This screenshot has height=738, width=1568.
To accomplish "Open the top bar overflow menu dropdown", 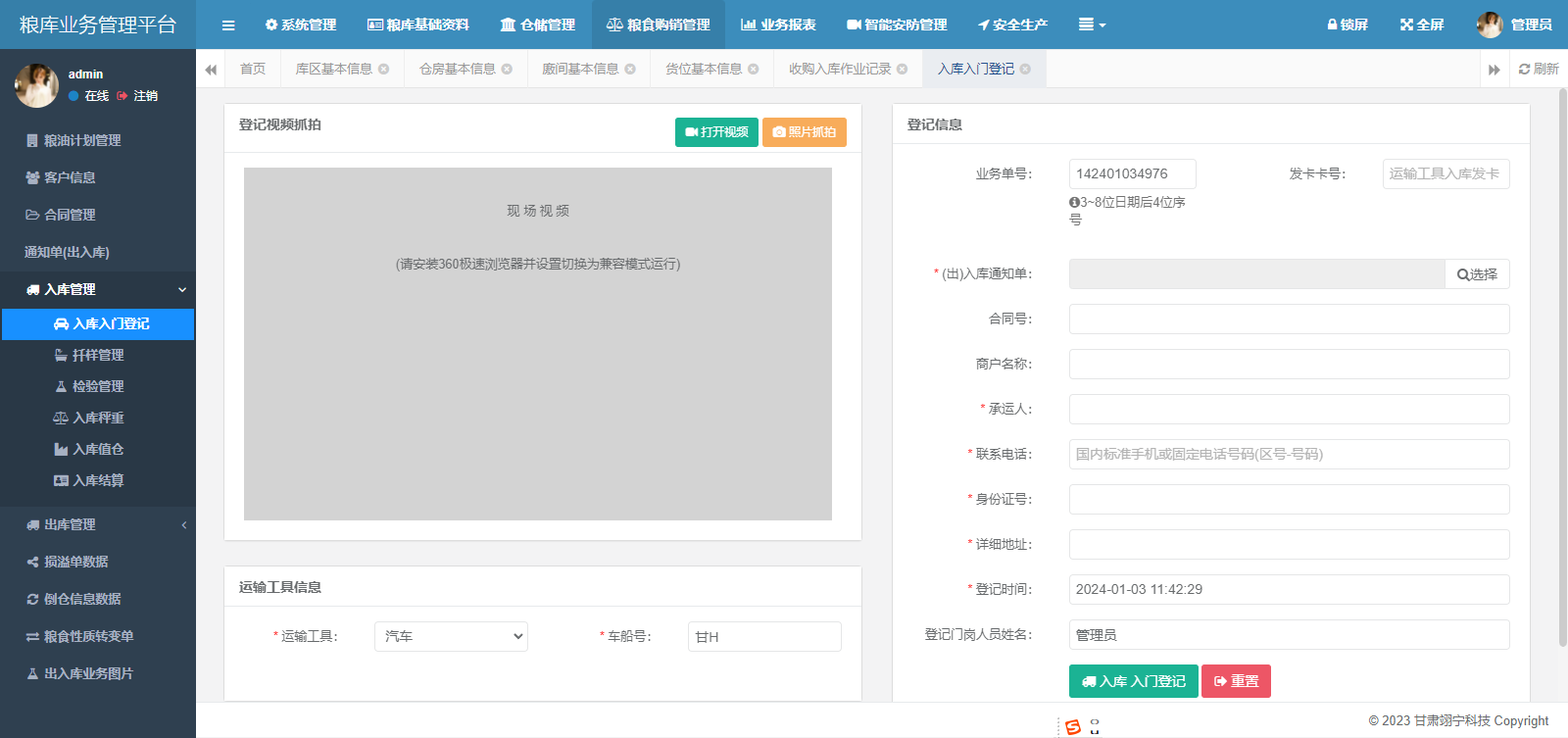I will (1092, 25).
